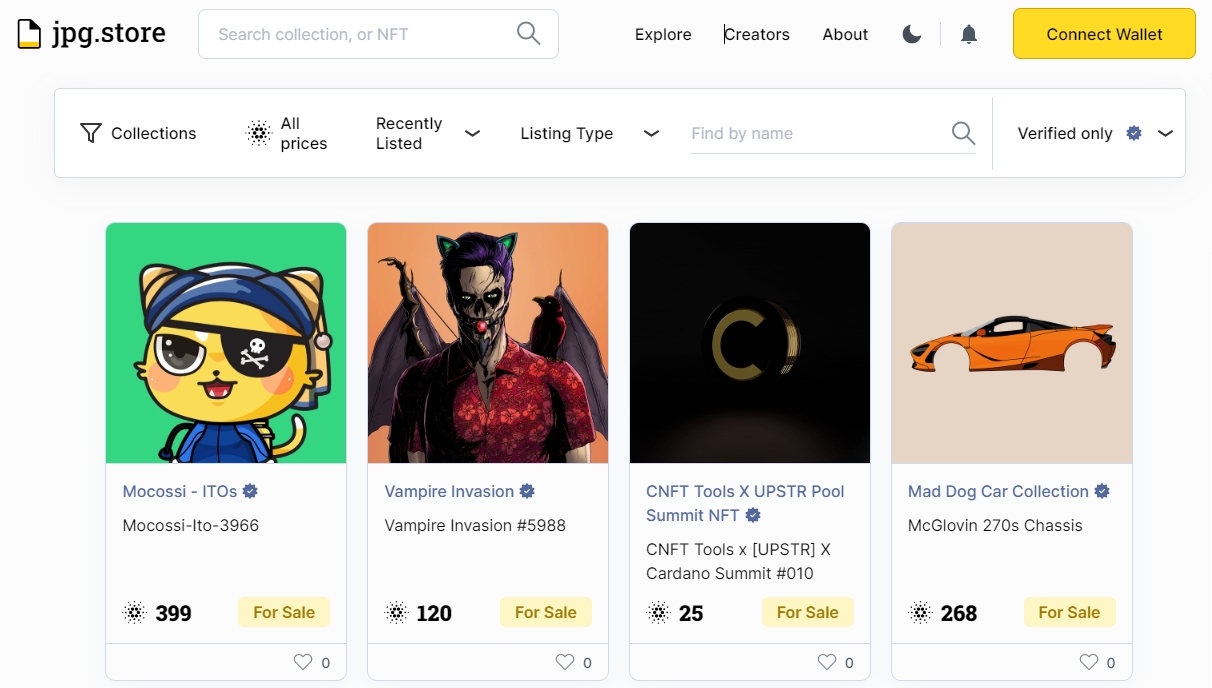Image resolution: width=1212 pixels, height=688 pixels.
Task: Click the Collections filter funnel icon
Action: coord(90,132)
